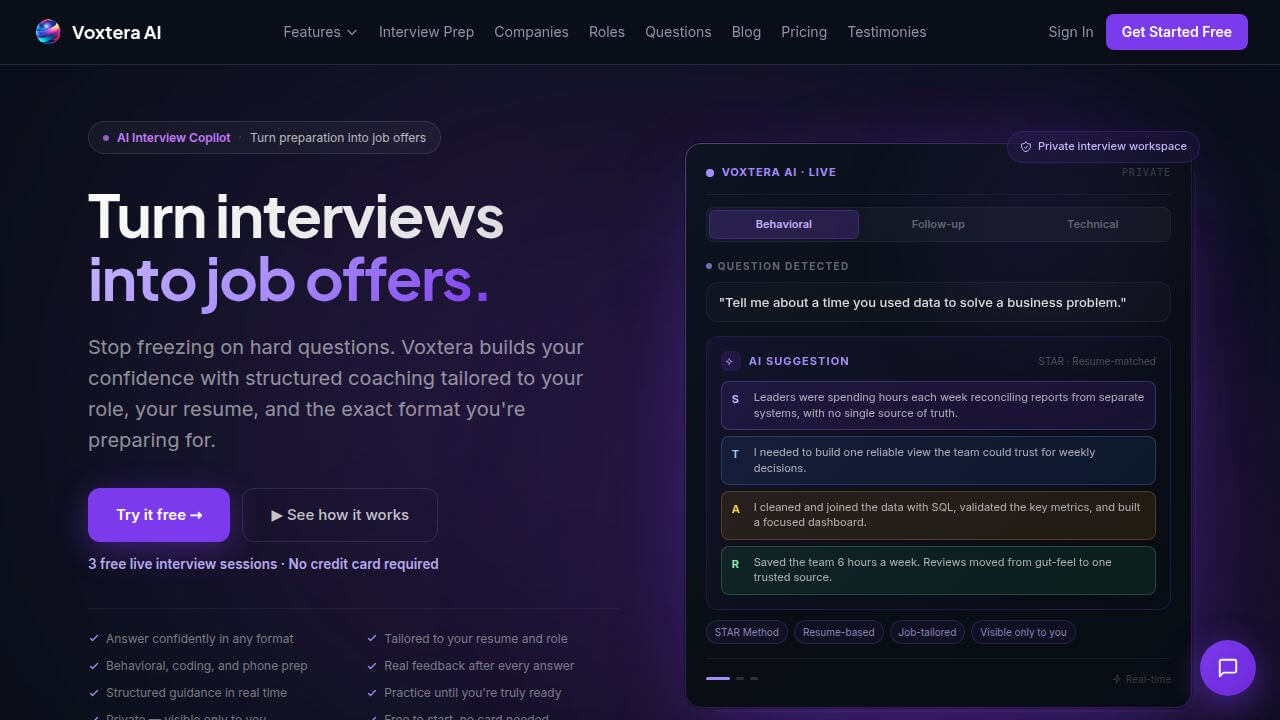Select the Behavioral tab

[x=784, y=224]
